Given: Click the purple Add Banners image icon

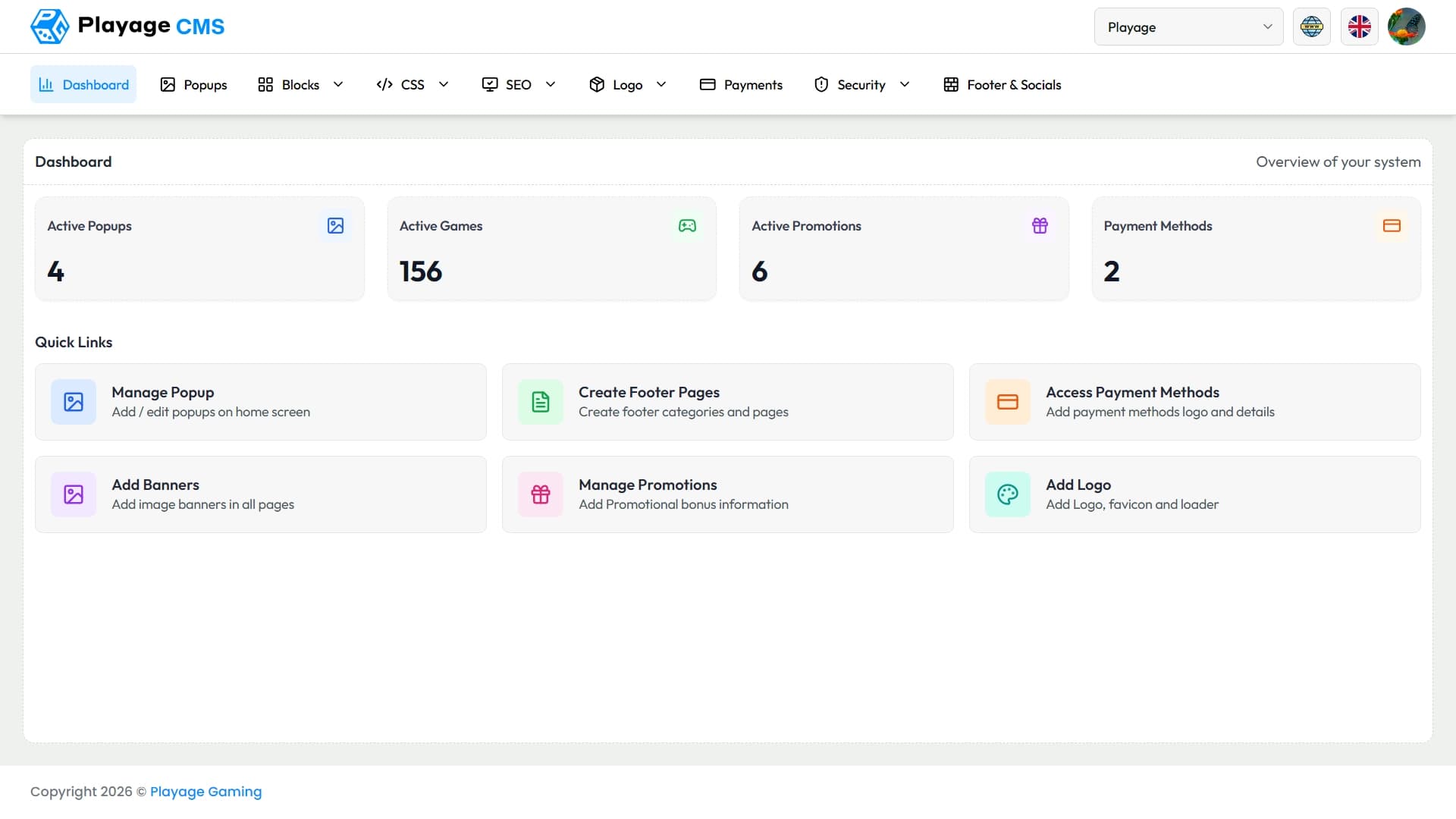Looking at the screenshot, I should 74,494.
